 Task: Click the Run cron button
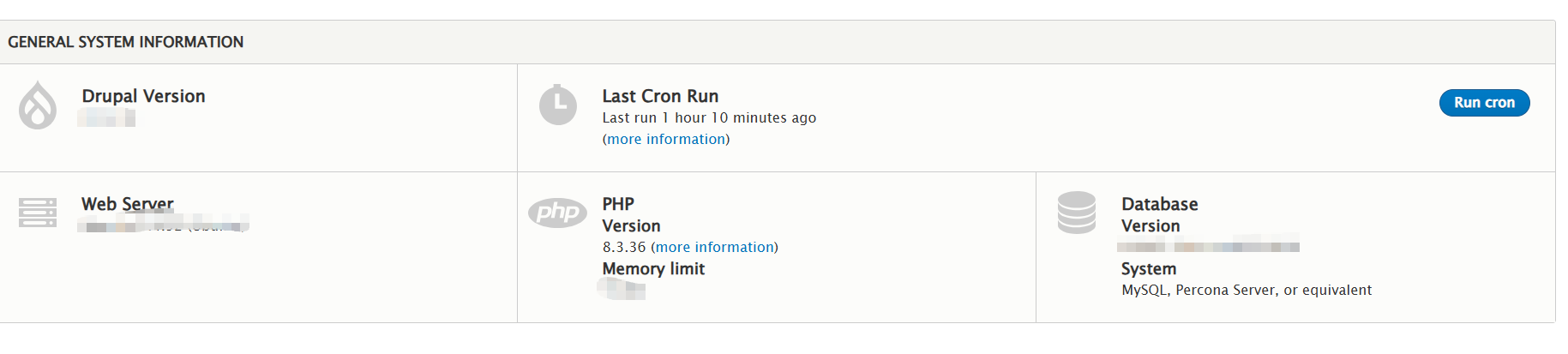(x=1484, y=103)
